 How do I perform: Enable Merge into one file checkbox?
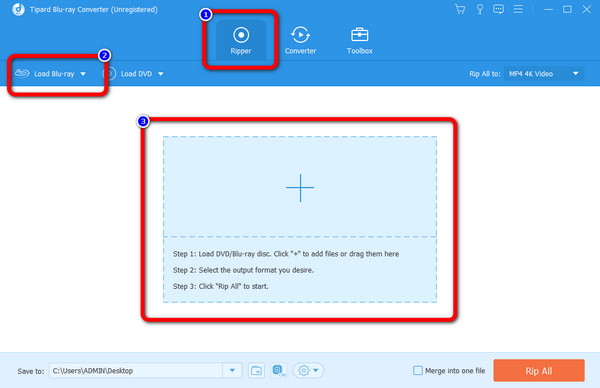[x=417, y=370]
